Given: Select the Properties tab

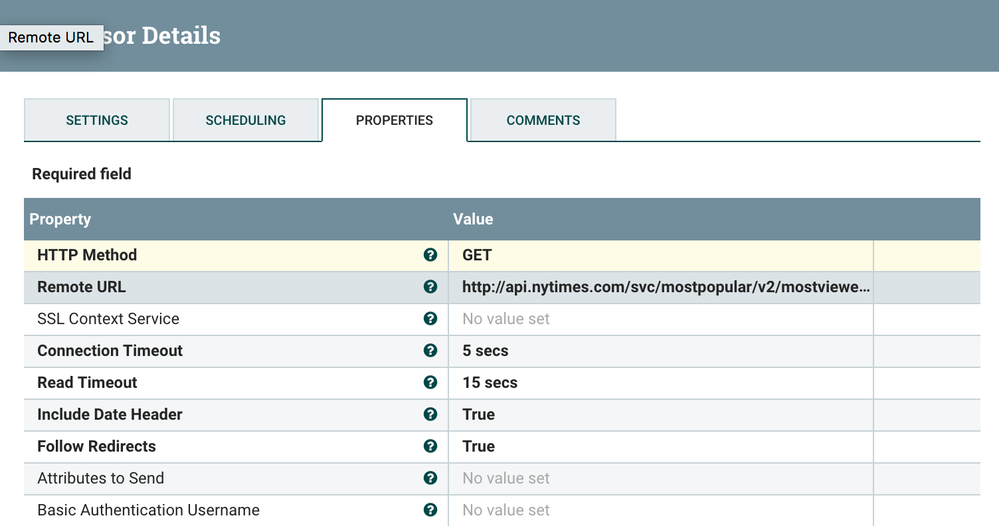Looking at the screenshot, I should [x=394, y=120].
